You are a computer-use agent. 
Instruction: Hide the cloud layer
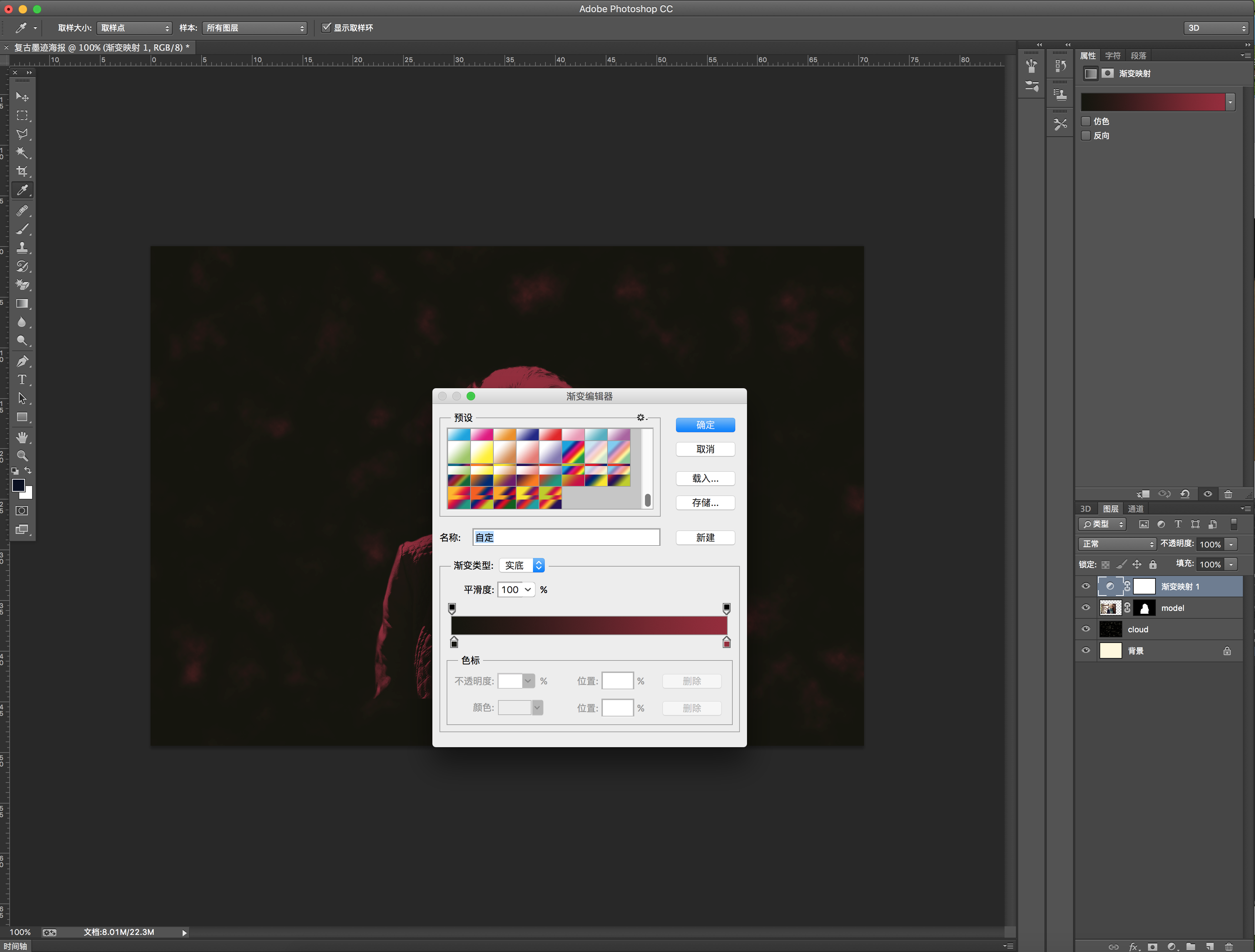tap(1086, 629)
